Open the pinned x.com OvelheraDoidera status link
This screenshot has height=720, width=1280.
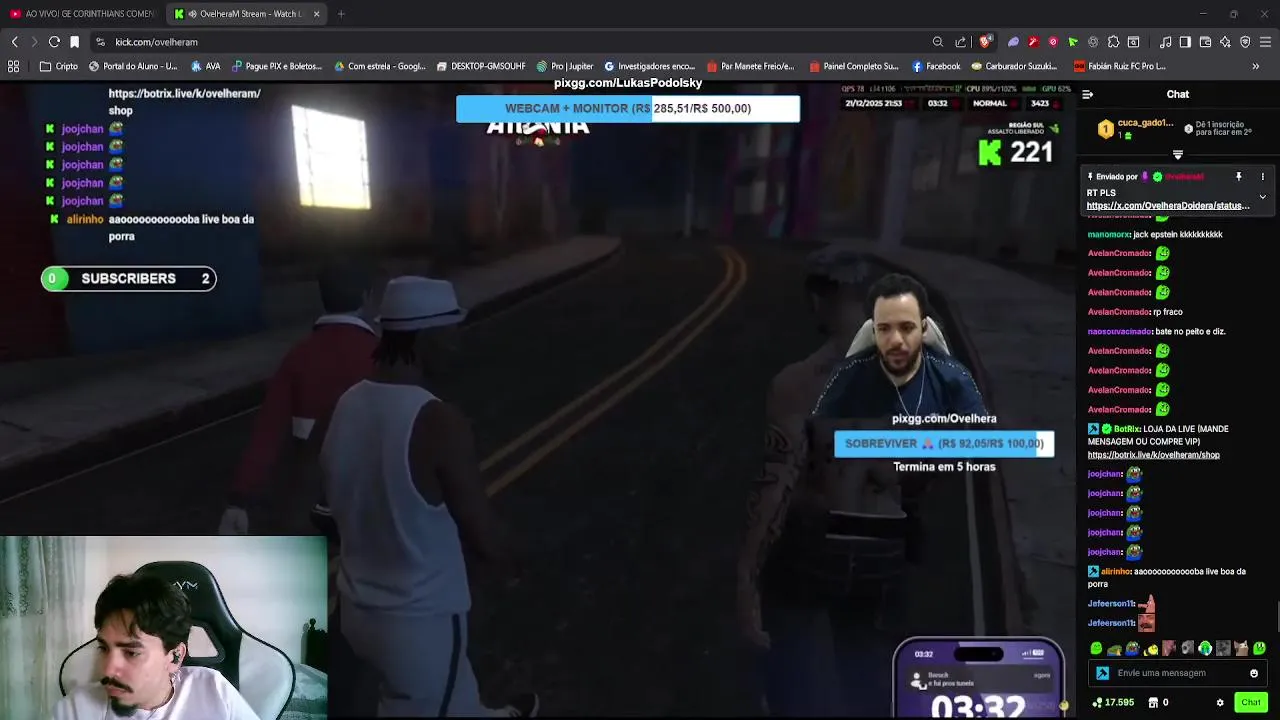click(x=1168, y=206)
